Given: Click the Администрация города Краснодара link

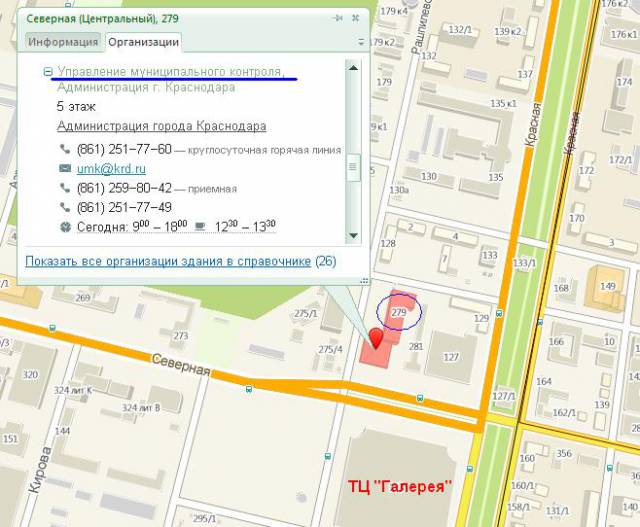Looking at the screenshot, I should click(162, 126).
